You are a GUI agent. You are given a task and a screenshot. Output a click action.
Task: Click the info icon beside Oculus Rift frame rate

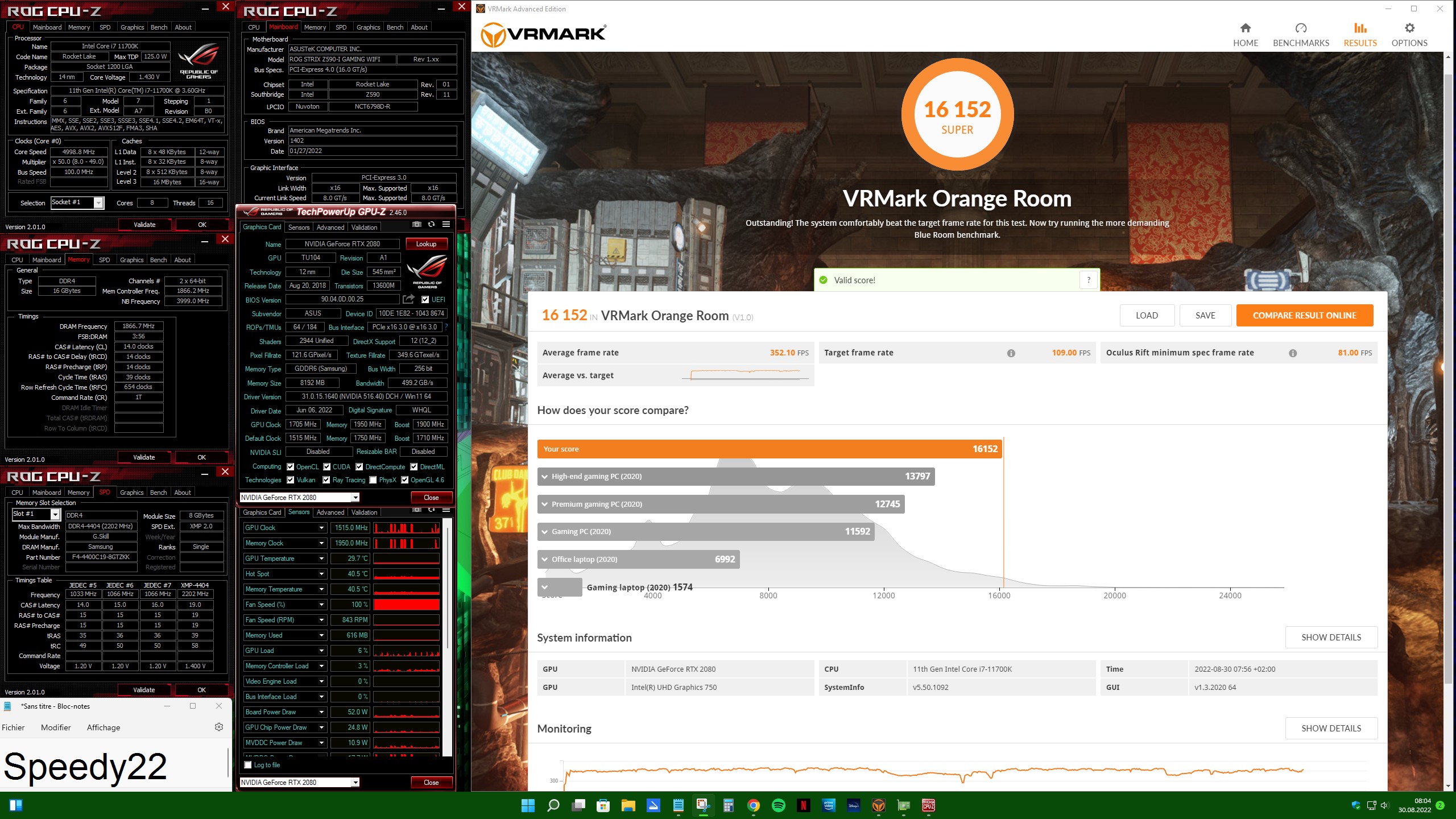(x=1293, y=353)
